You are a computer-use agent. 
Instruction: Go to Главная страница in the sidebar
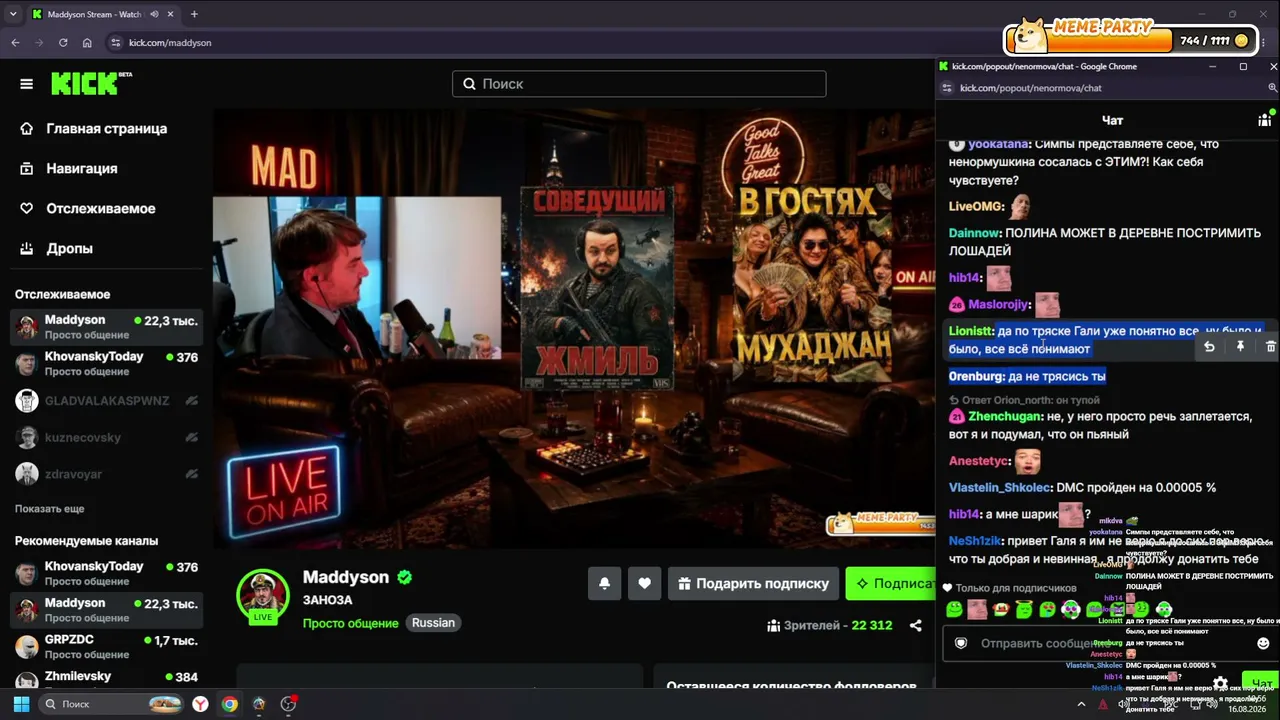(106, 128)
